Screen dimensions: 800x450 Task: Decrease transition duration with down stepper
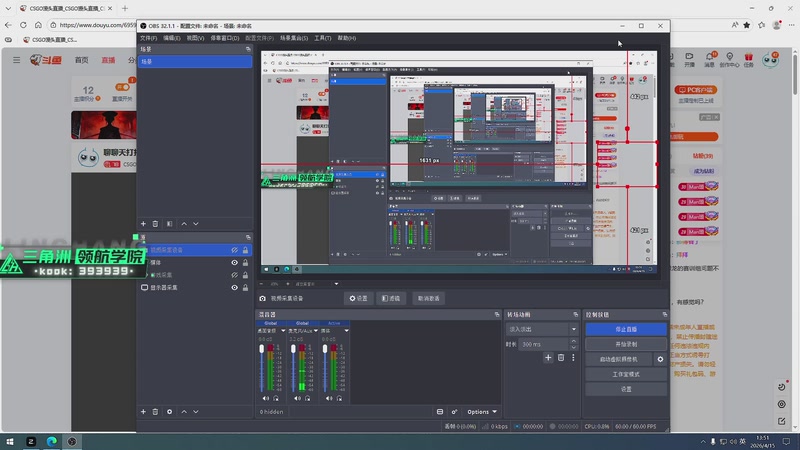coord(573,347)
